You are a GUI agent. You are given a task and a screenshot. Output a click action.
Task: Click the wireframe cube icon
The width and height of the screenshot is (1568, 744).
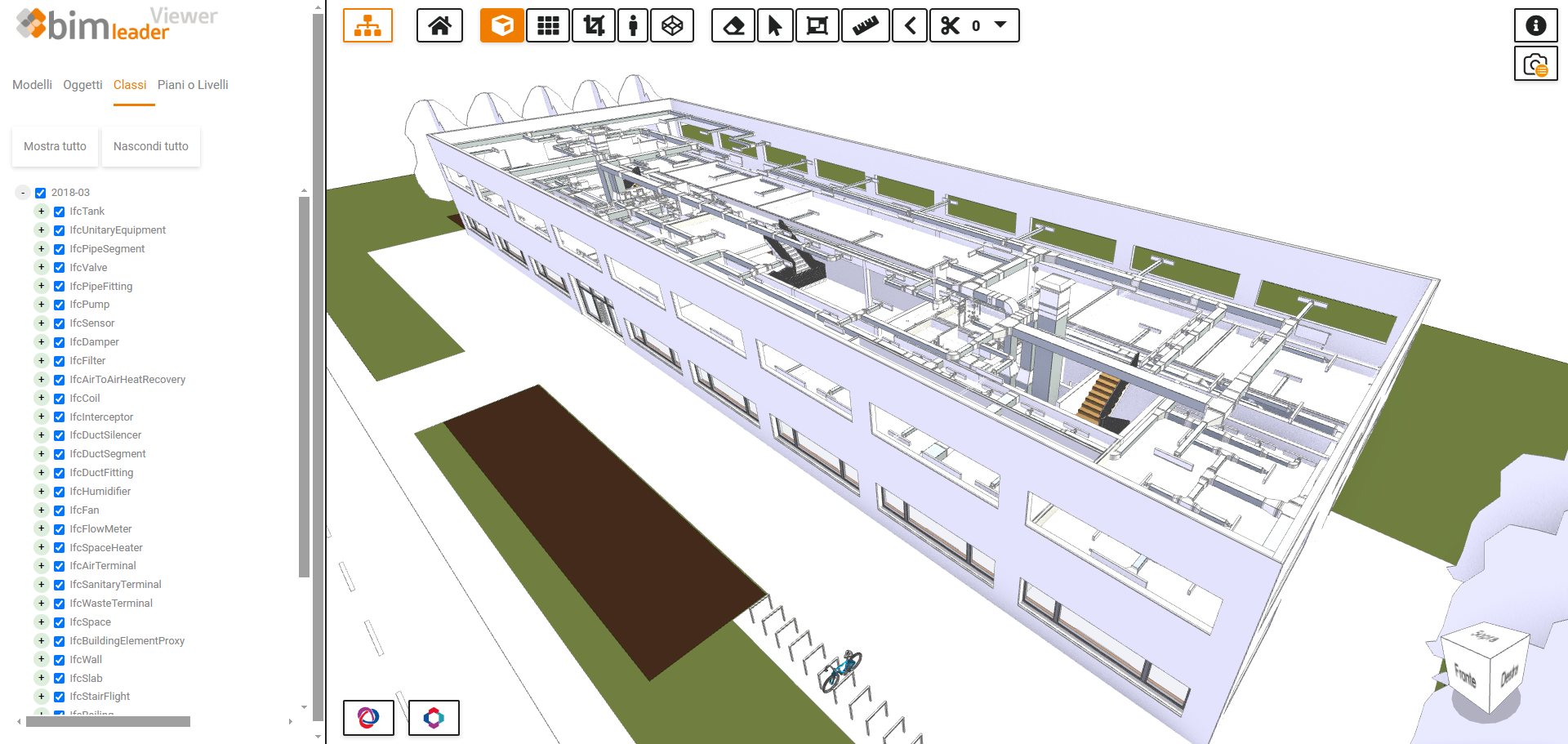[672, 26]
